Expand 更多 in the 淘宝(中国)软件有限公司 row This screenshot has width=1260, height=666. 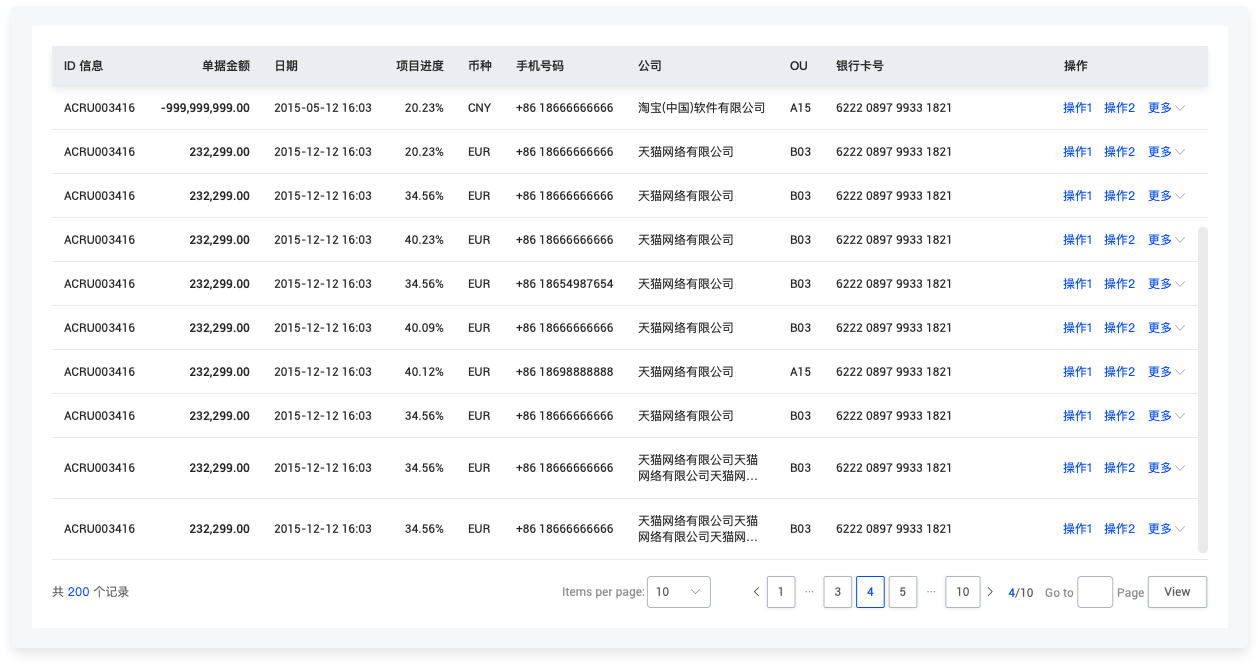click(x=1166, y=108)
